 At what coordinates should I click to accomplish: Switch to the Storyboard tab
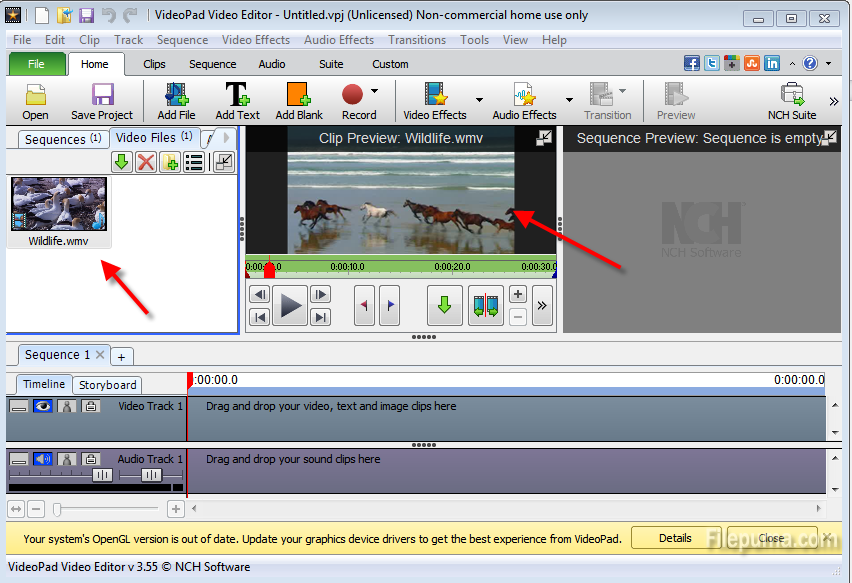click(x=107, y=385)
